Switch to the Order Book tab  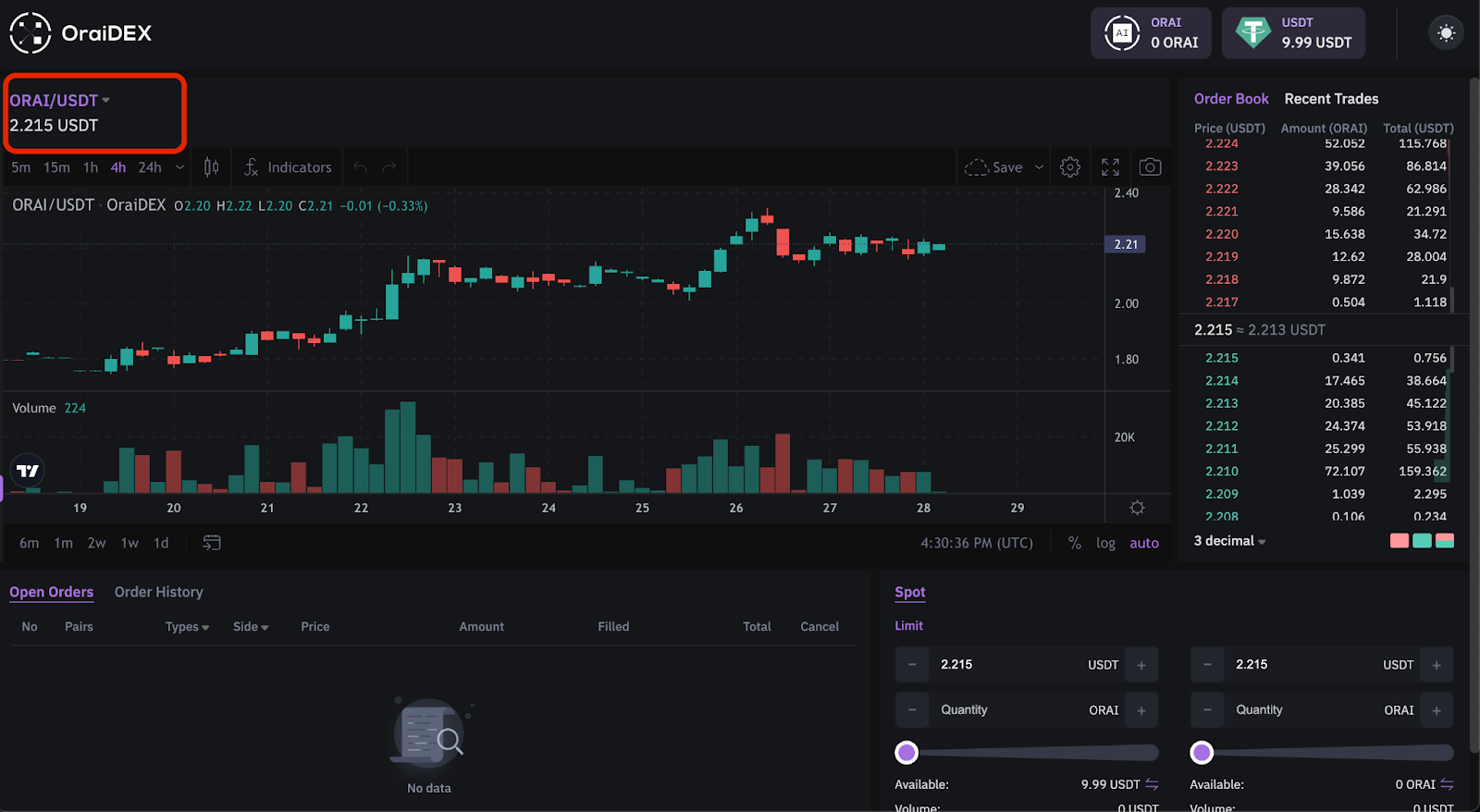click(1231, 99)
